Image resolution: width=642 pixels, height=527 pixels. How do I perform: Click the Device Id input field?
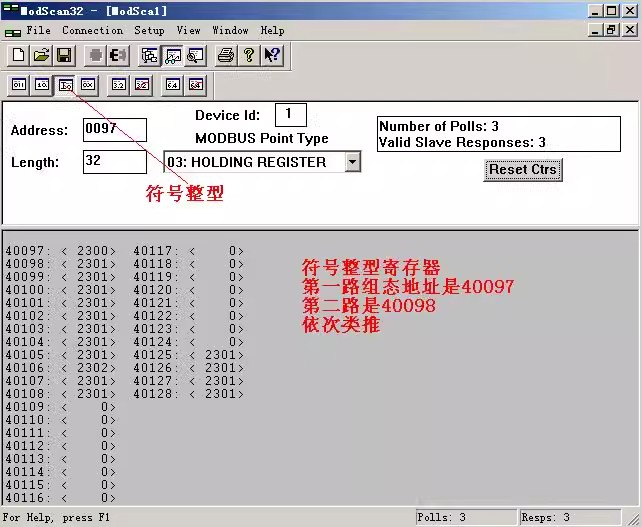[291, 115]
